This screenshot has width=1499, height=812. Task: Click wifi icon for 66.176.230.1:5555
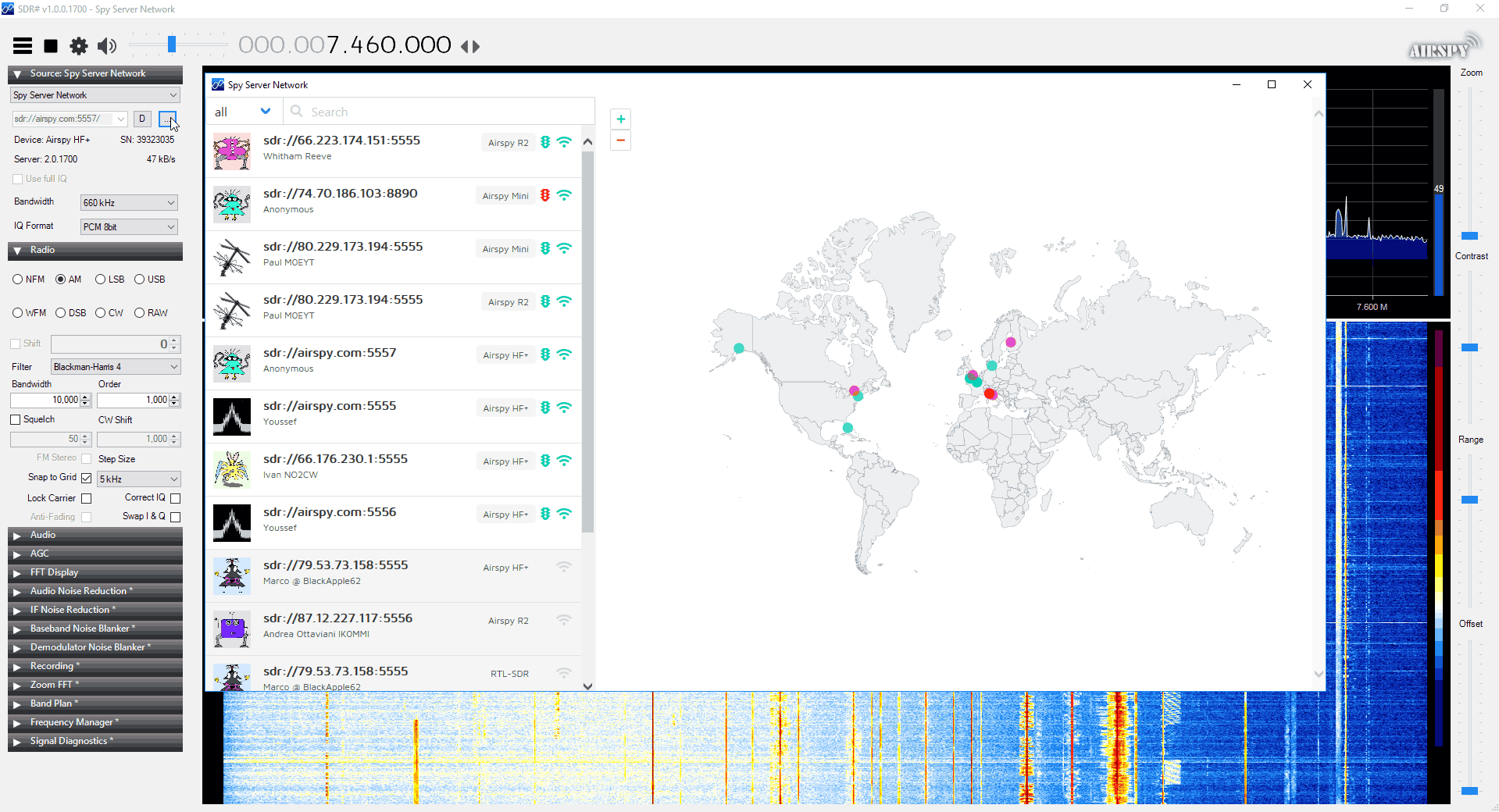point(564,461)
